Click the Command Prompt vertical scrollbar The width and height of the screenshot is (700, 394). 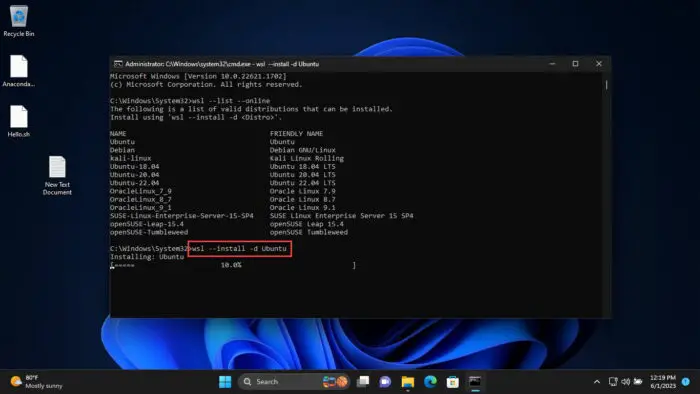pyautogui.click(x=606, y=85)
